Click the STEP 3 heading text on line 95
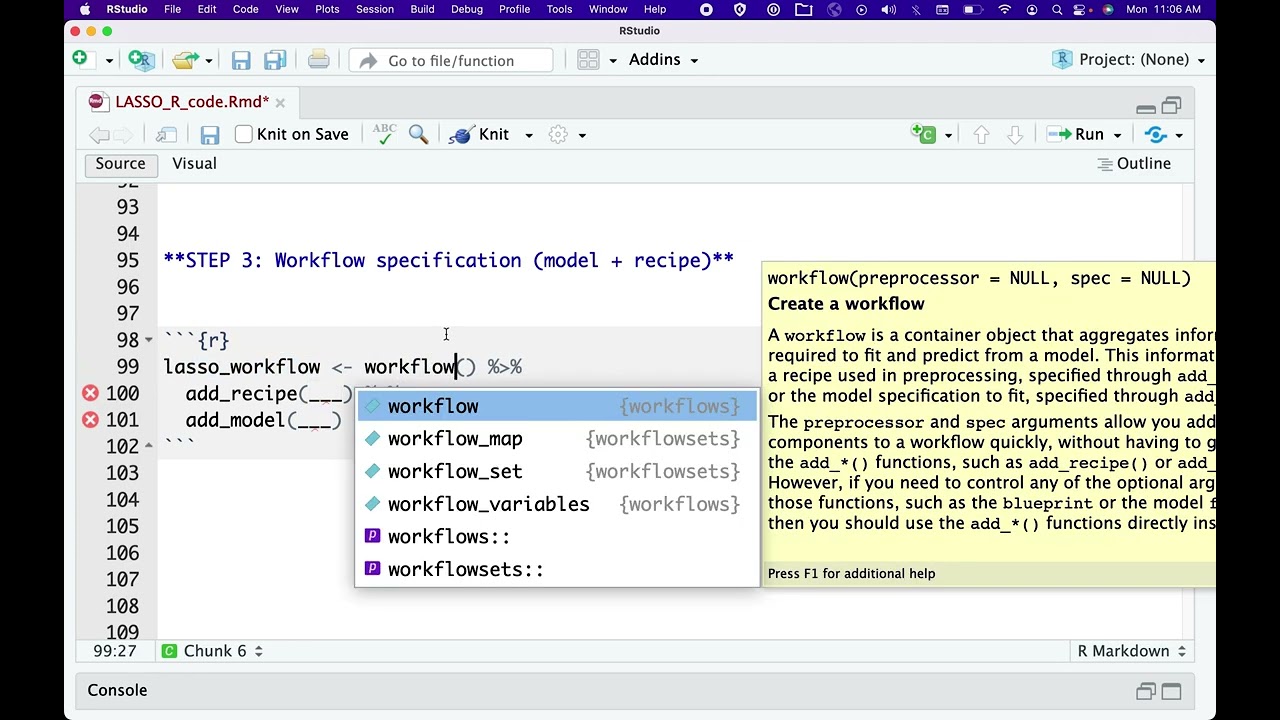The image size is (1280, 720). click(x=448, y=260)
